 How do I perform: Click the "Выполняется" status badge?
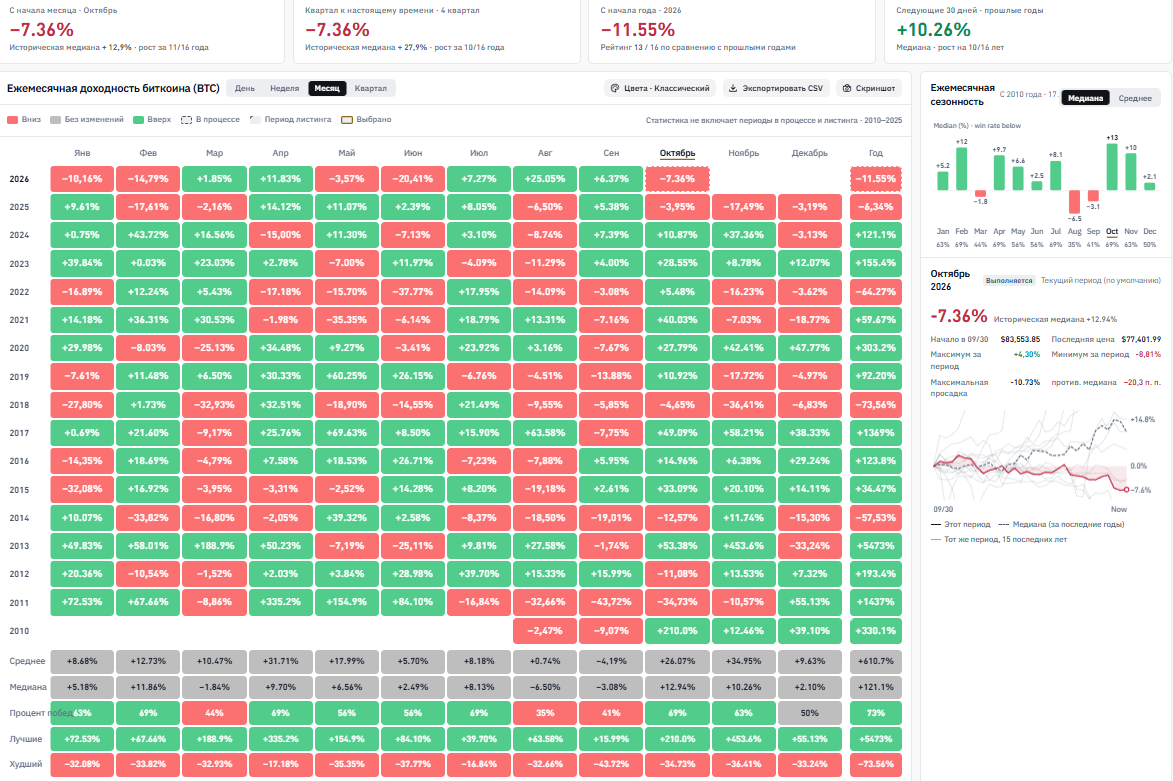point(1009,281)
